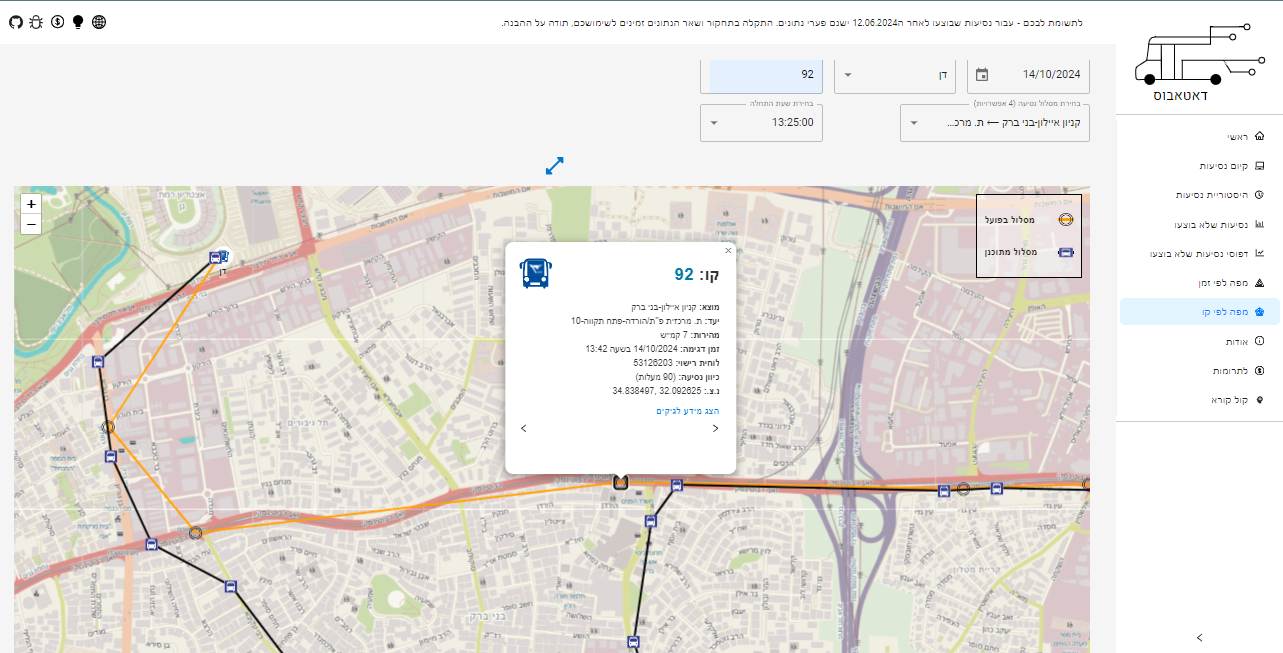Image resolution: width=1283 pixels, height=653 pixels.
Task: Collapse the sidebar with the bottom chevron
Action: coord(1199,637)
